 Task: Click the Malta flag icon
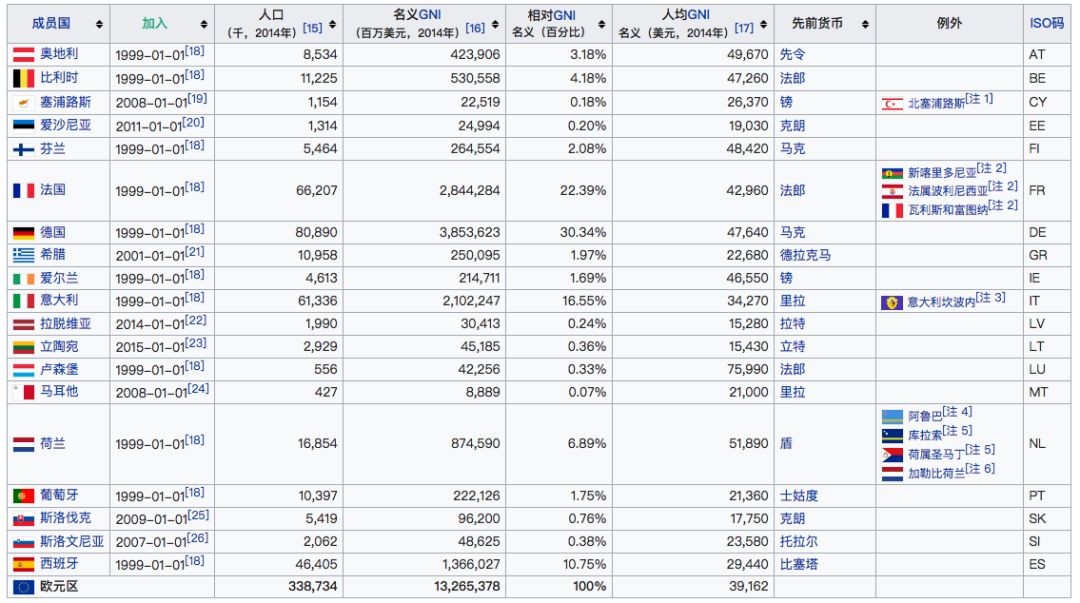pos(23,392)
